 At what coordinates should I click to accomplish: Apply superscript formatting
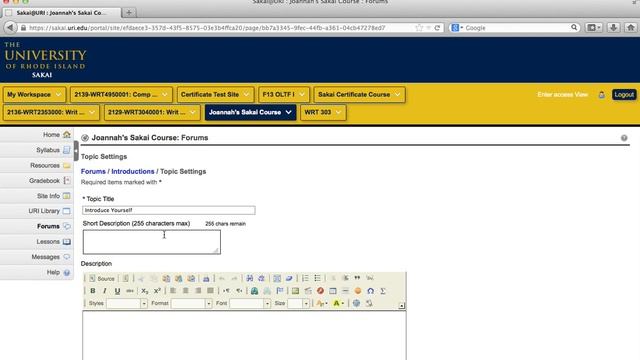click(157, 291)
